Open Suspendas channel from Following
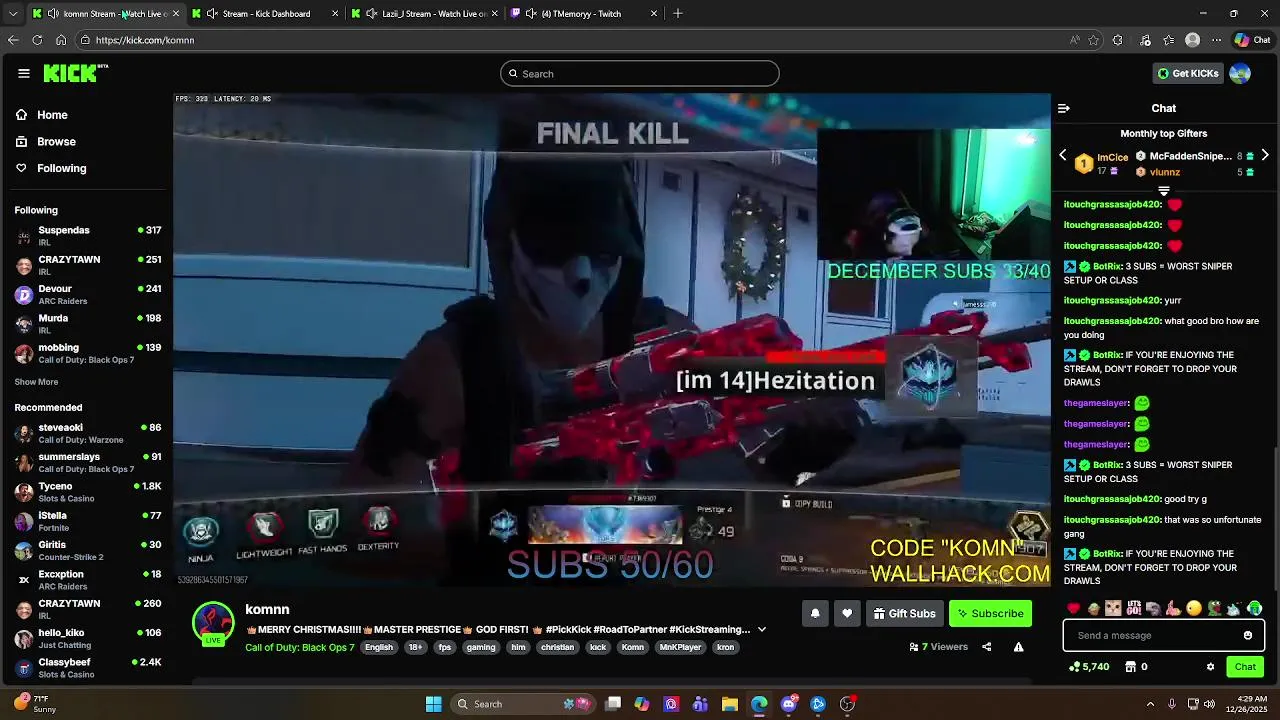This screenshot has width=1280, height=720. (87, 236)
